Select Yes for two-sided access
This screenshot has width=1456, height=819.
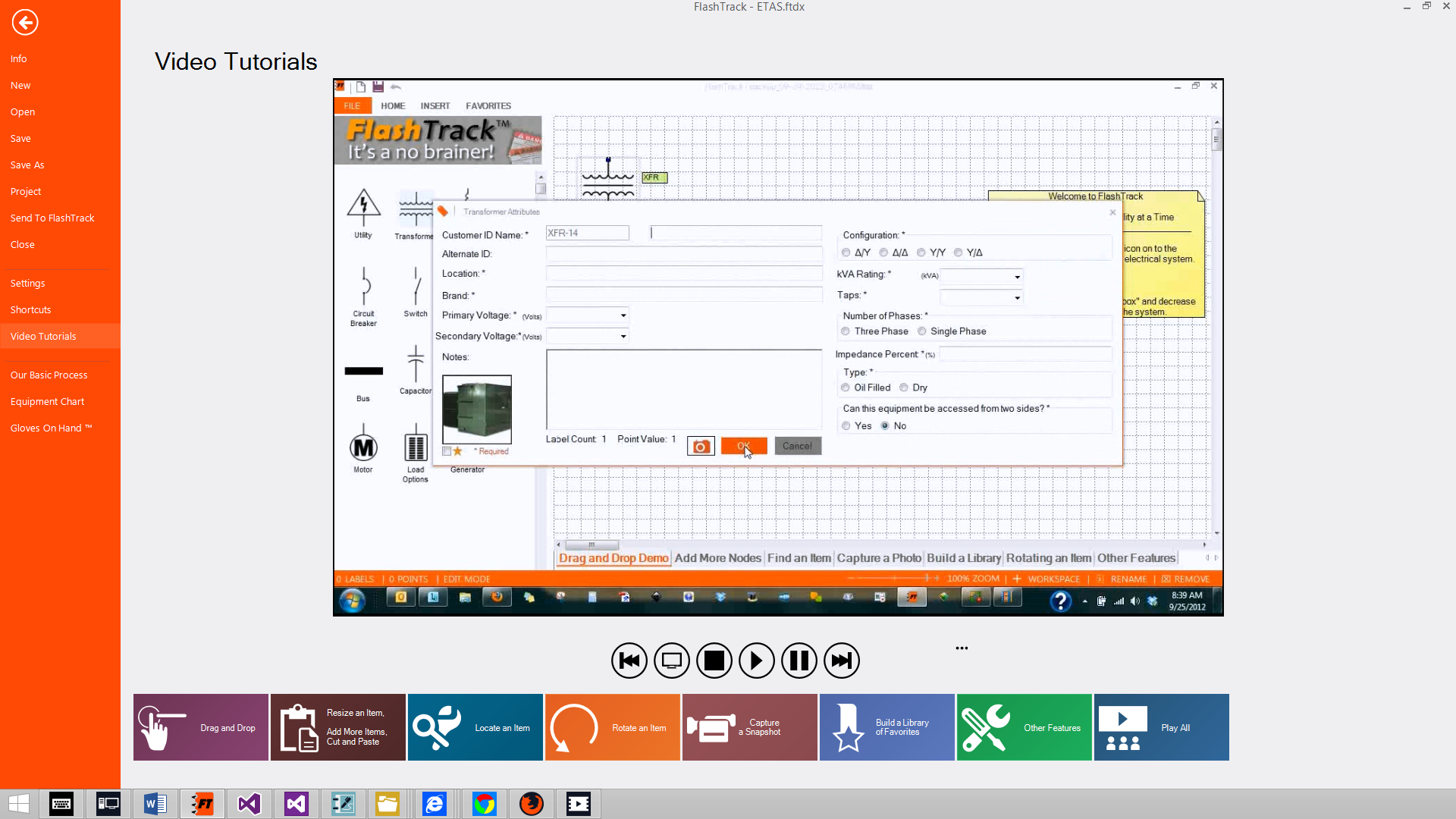coord(846,426)
